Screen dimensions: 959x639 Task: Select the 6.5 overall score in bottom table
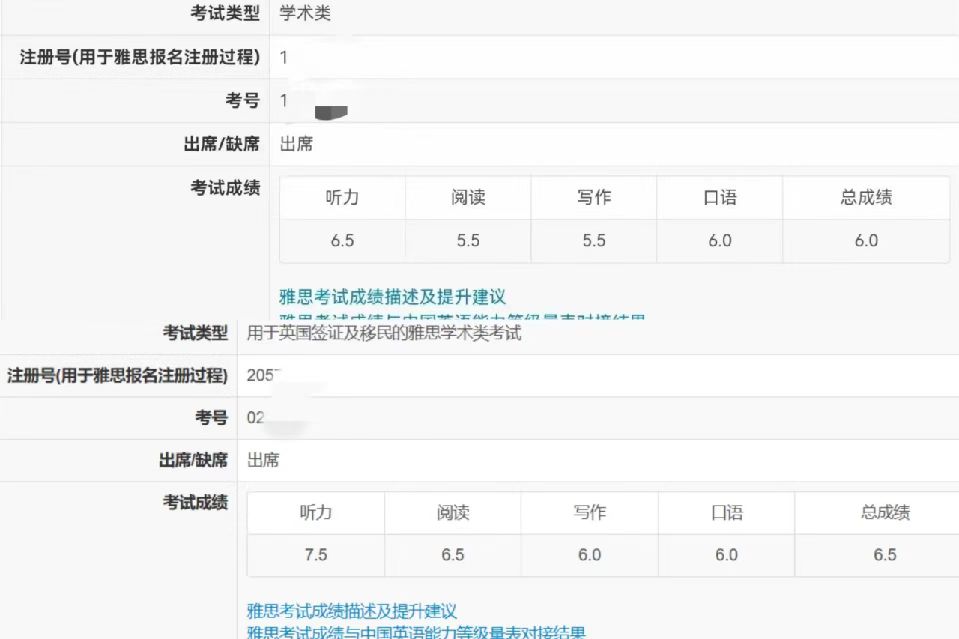coord(885,555)
